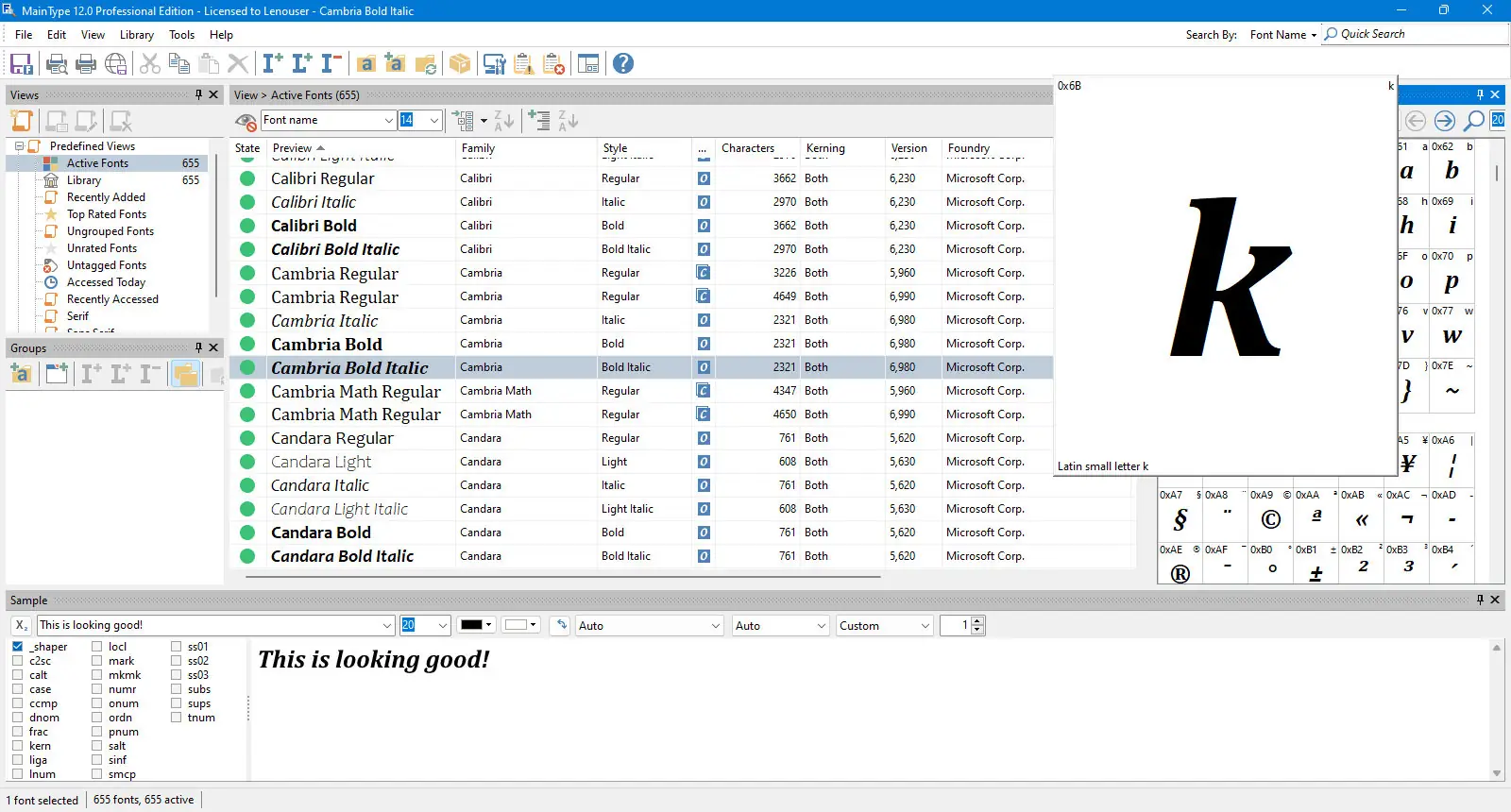The height and width of the screenshot is (812, 1511).
Task: Sort by the Family column header
Action: click(527, 148)
